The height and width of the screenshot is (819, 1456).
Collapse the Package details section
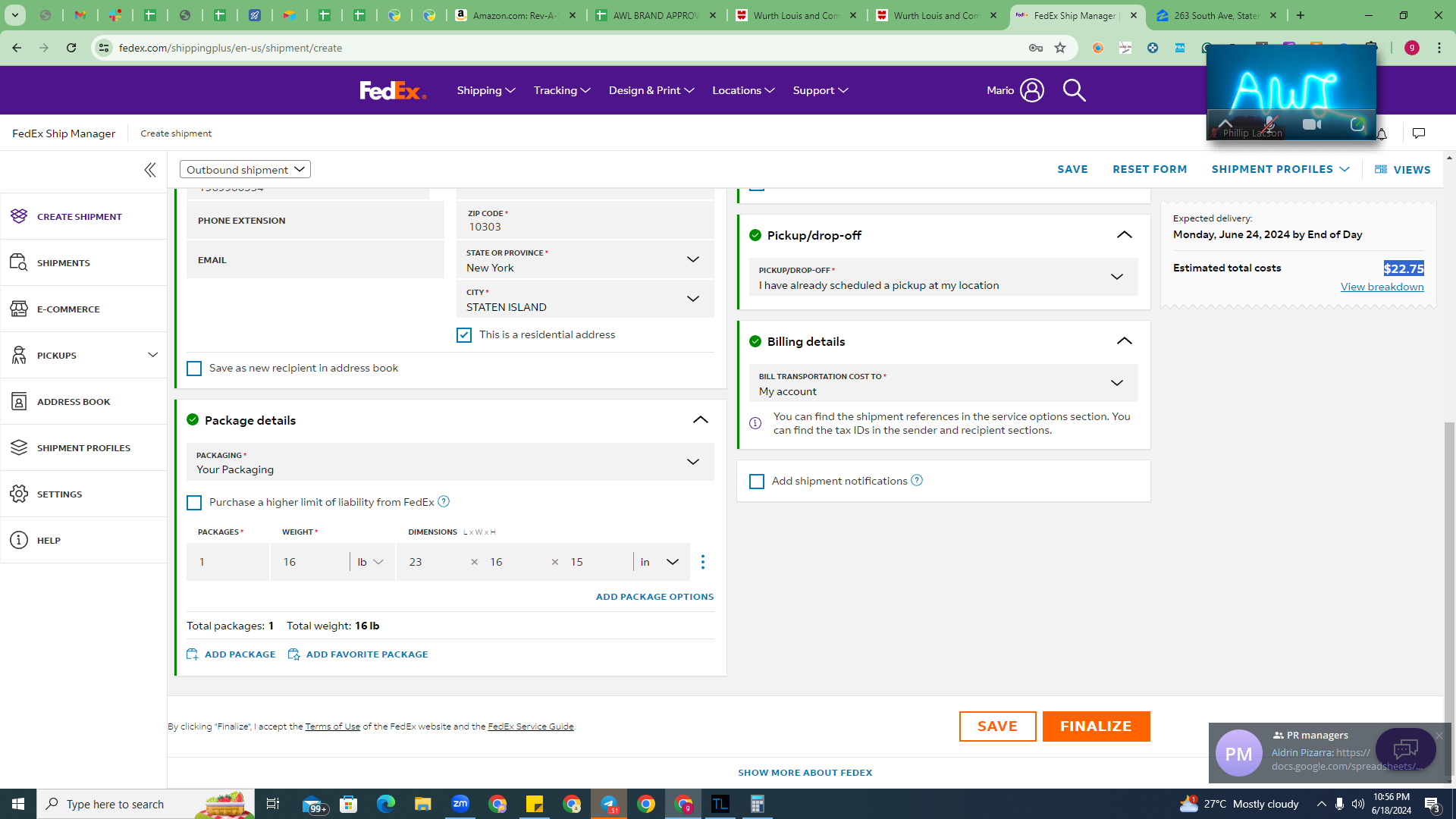[701, 420]
